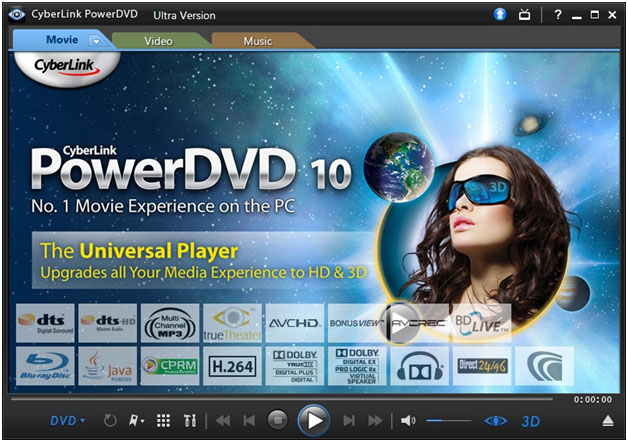The width and height of the screenshot is (628, 442).
Task: Open the bookmark dropdown menu
Action: 136,421
